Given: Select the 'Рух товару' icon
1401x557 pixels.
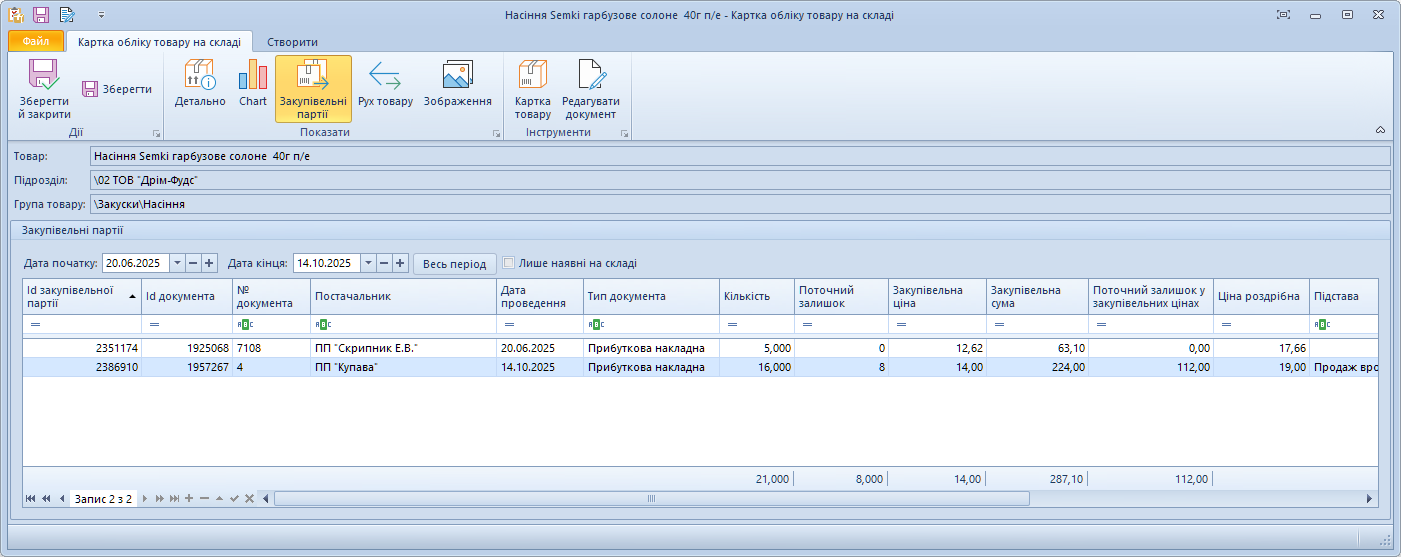Looking at the screenshot, I should click(385, 84).
